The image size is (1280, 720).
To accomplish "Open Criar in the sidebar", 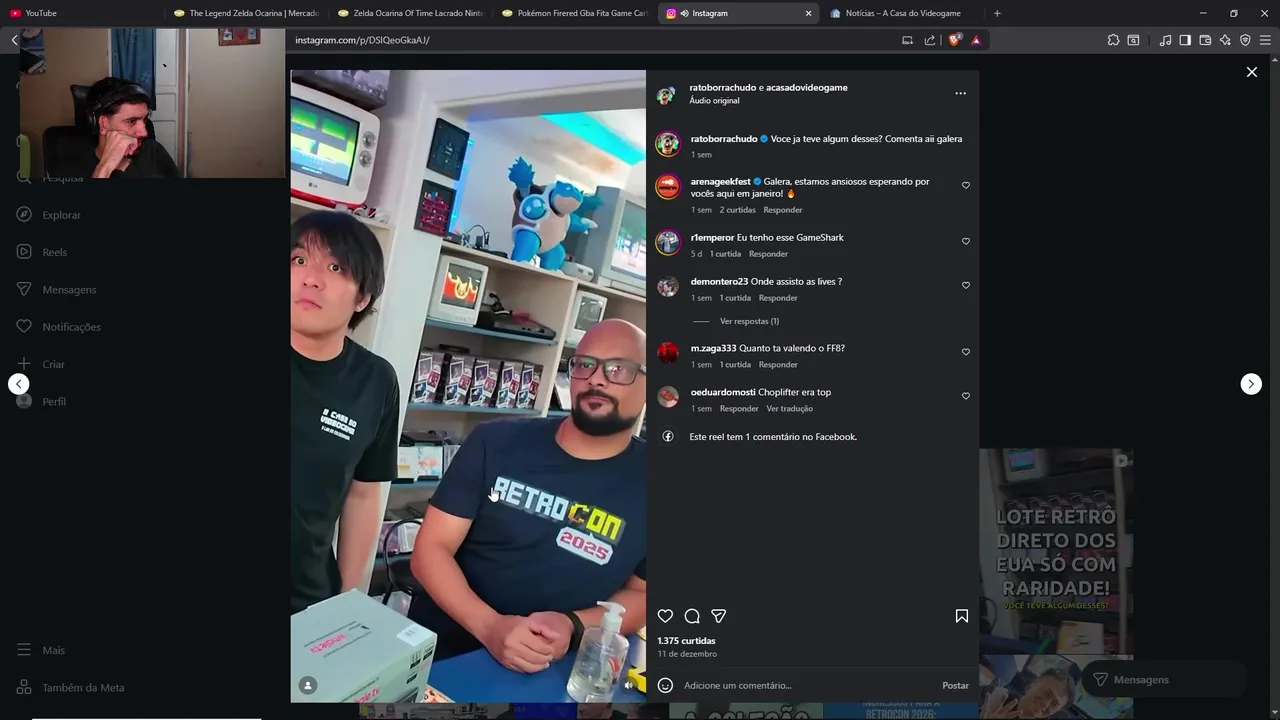I will pos(41,364).
